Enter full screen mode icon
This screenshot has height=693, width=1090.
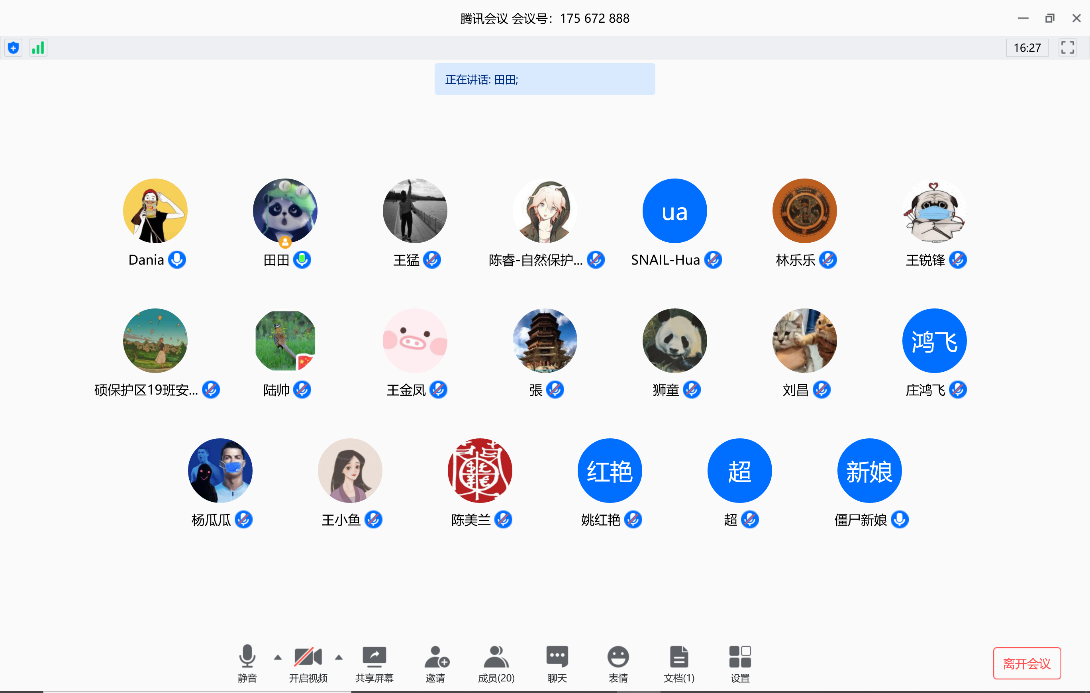click(1068, 48)
